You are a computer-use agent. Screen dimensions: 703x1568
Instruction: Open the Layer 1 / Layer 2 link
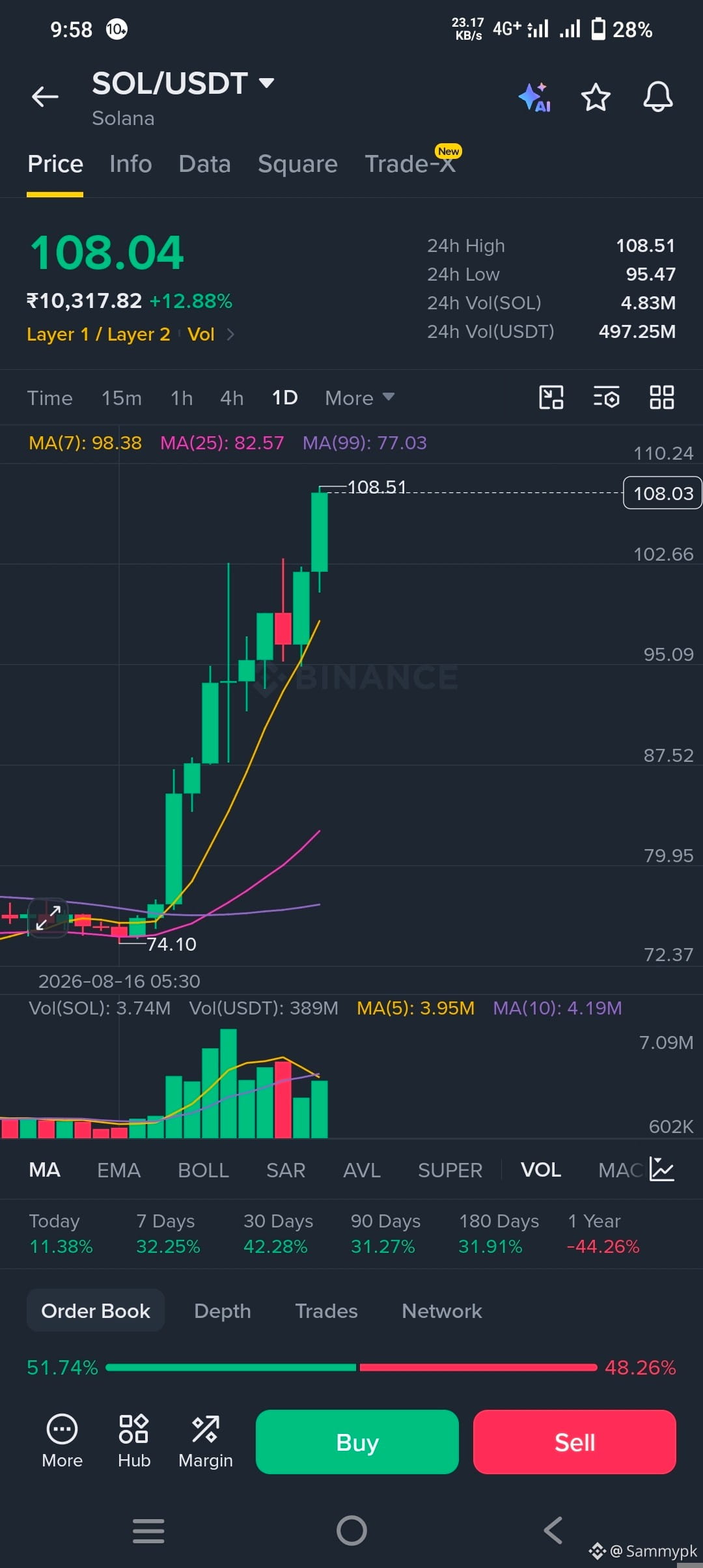point(98,335)
